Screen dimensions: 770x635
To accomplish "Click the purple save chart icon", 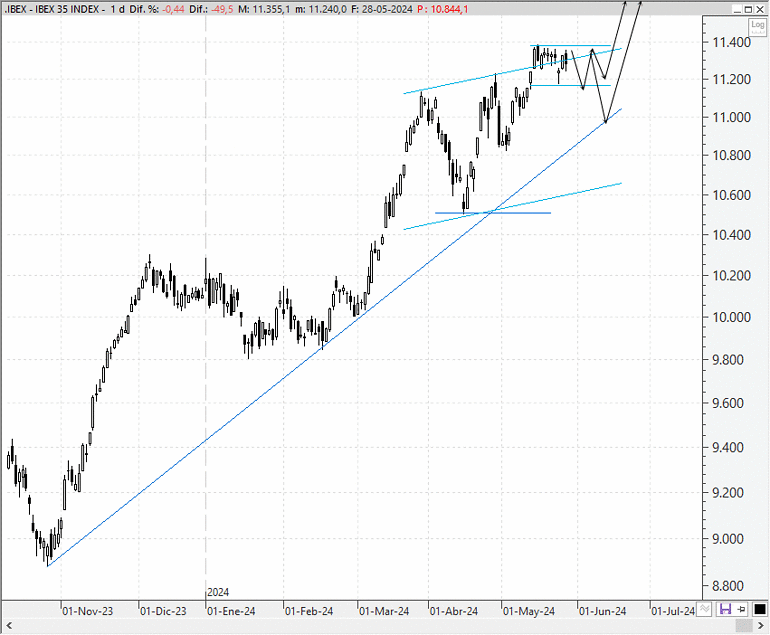I will pyautogui.click(x=725, y=609).
